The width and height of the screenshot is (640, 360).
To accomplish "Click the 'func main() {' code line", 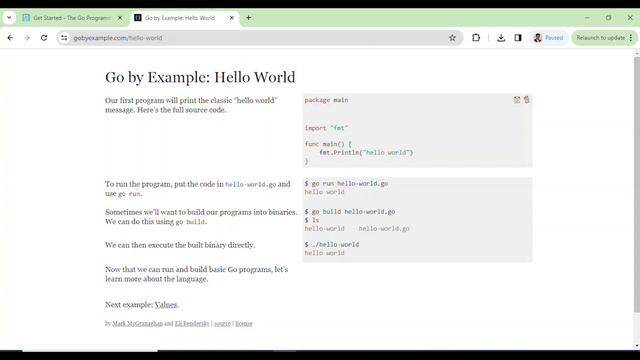I will (328, 144).
